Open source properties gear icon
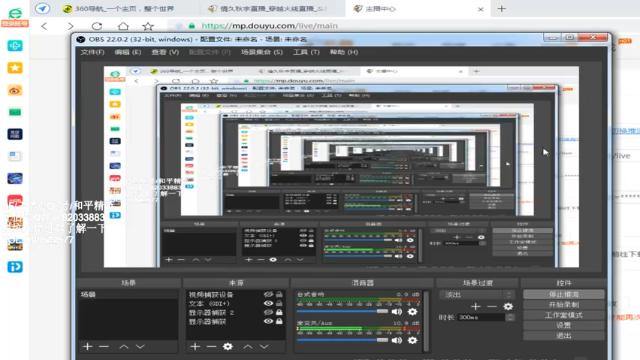This screenshot has height=360, width=640. 228,347
